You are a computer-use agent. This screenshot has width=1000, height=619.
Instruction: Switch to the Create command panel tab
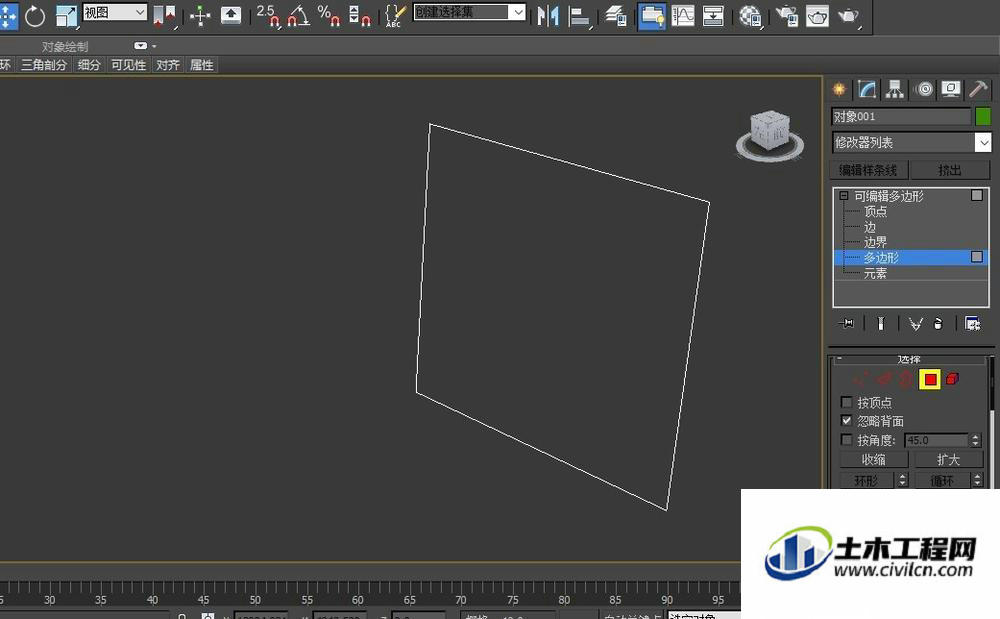[x=839, y=89]
